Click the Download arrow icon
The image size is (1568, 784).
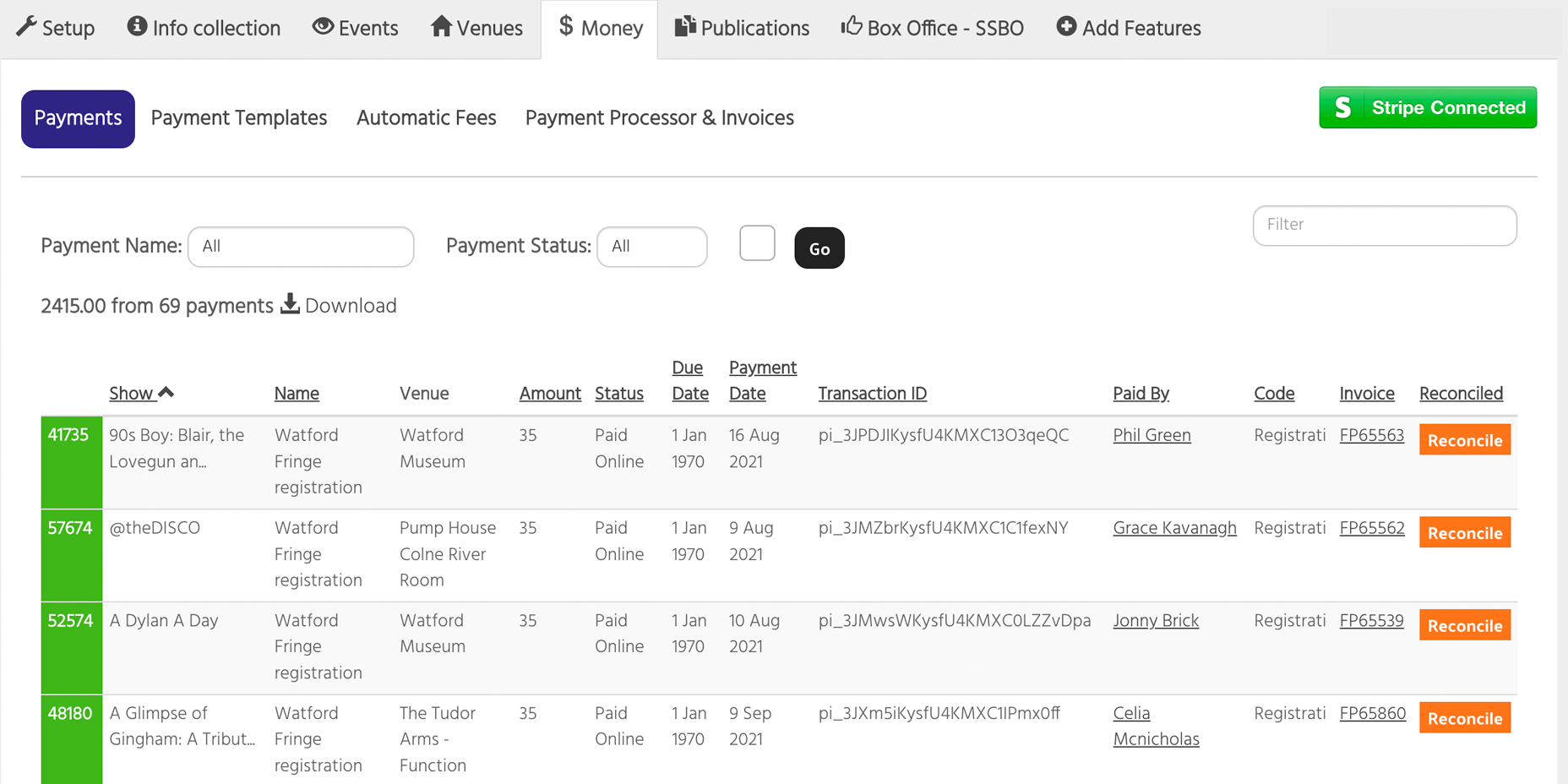point(290,303)
